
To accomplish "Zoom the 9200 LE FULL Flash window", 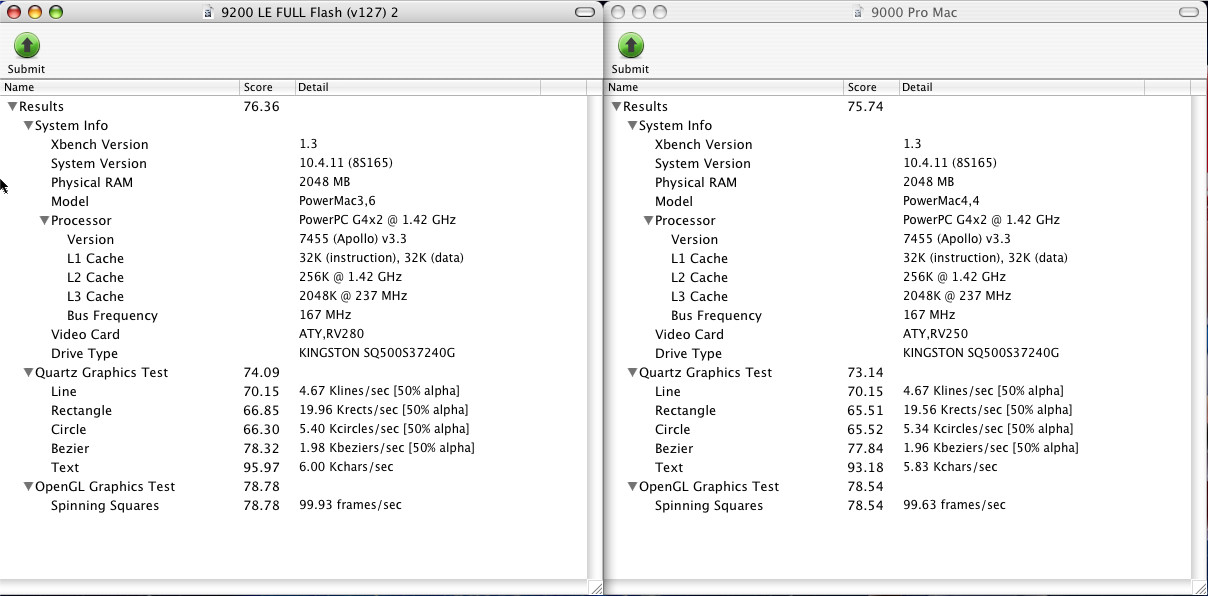I will 55,12.
